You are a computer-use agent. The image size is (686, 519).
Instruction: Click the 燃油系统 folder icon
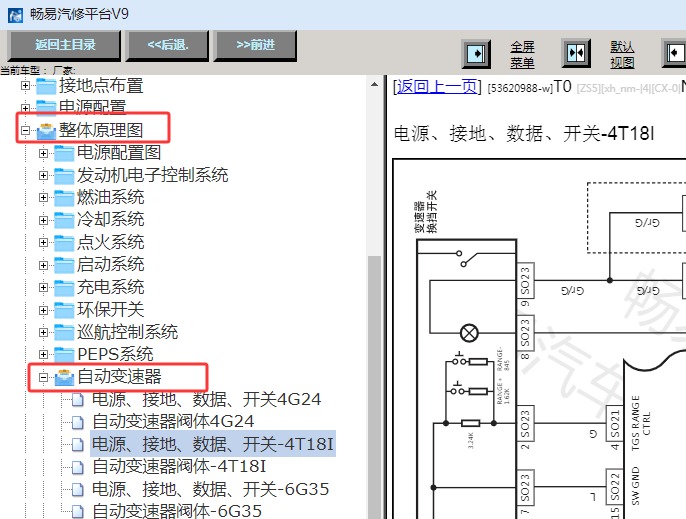[x=64, y=198]
